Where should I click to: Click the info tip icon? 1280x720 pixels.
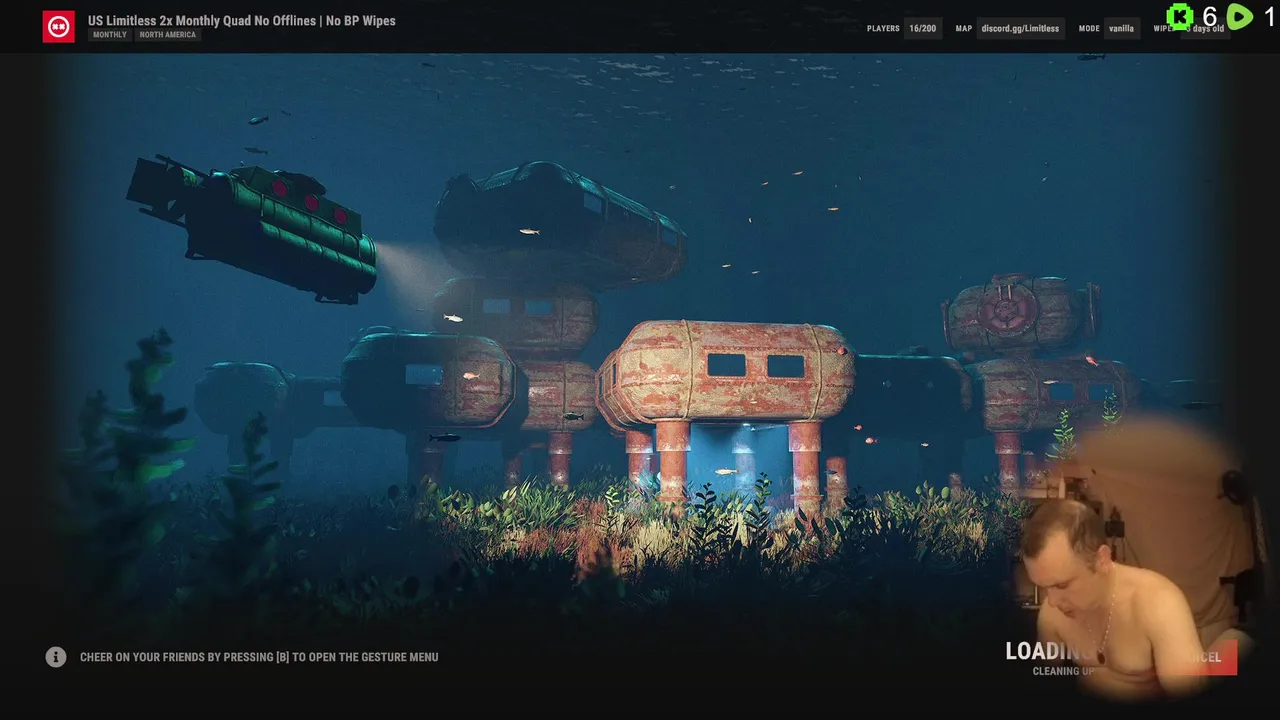pyautogui.click(x=56, y=657)
